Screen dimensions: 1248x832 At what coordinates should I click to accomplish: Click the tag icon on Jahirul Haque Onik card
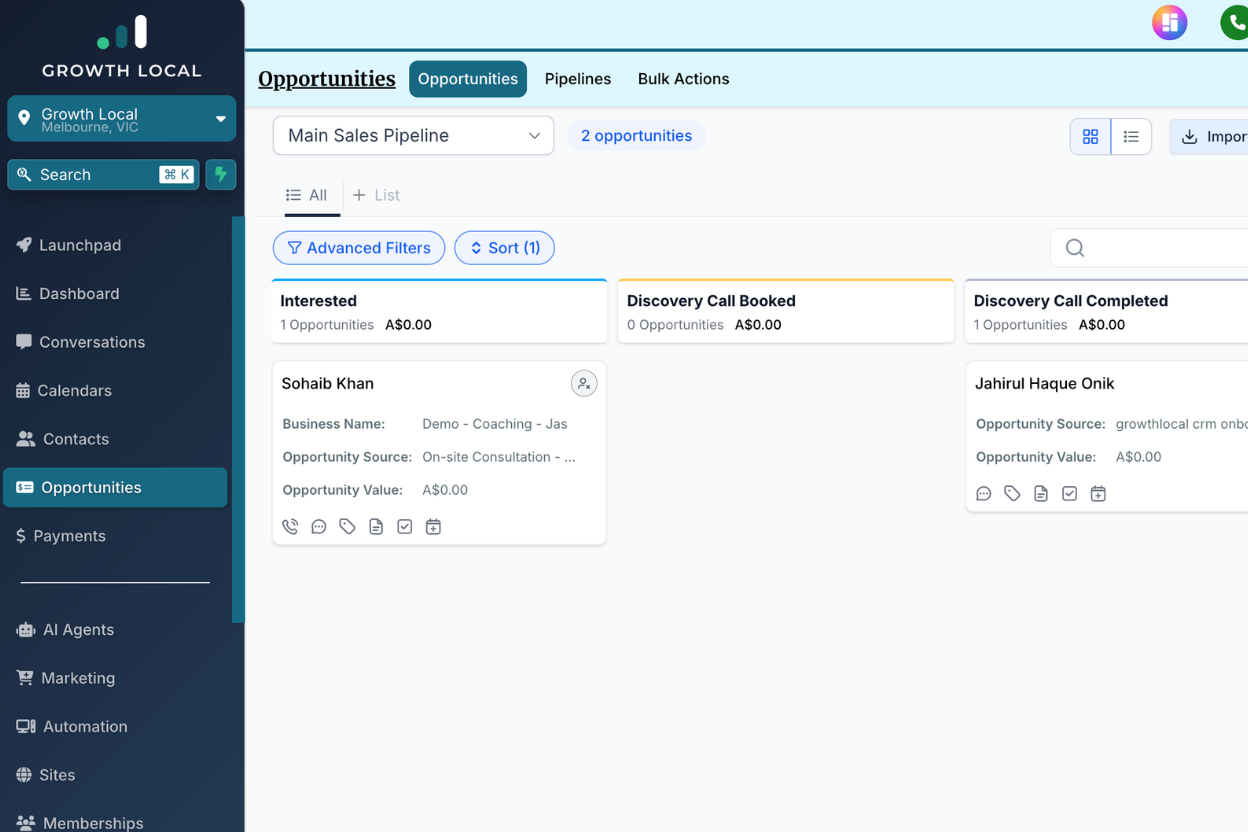tap(1012, 494)
